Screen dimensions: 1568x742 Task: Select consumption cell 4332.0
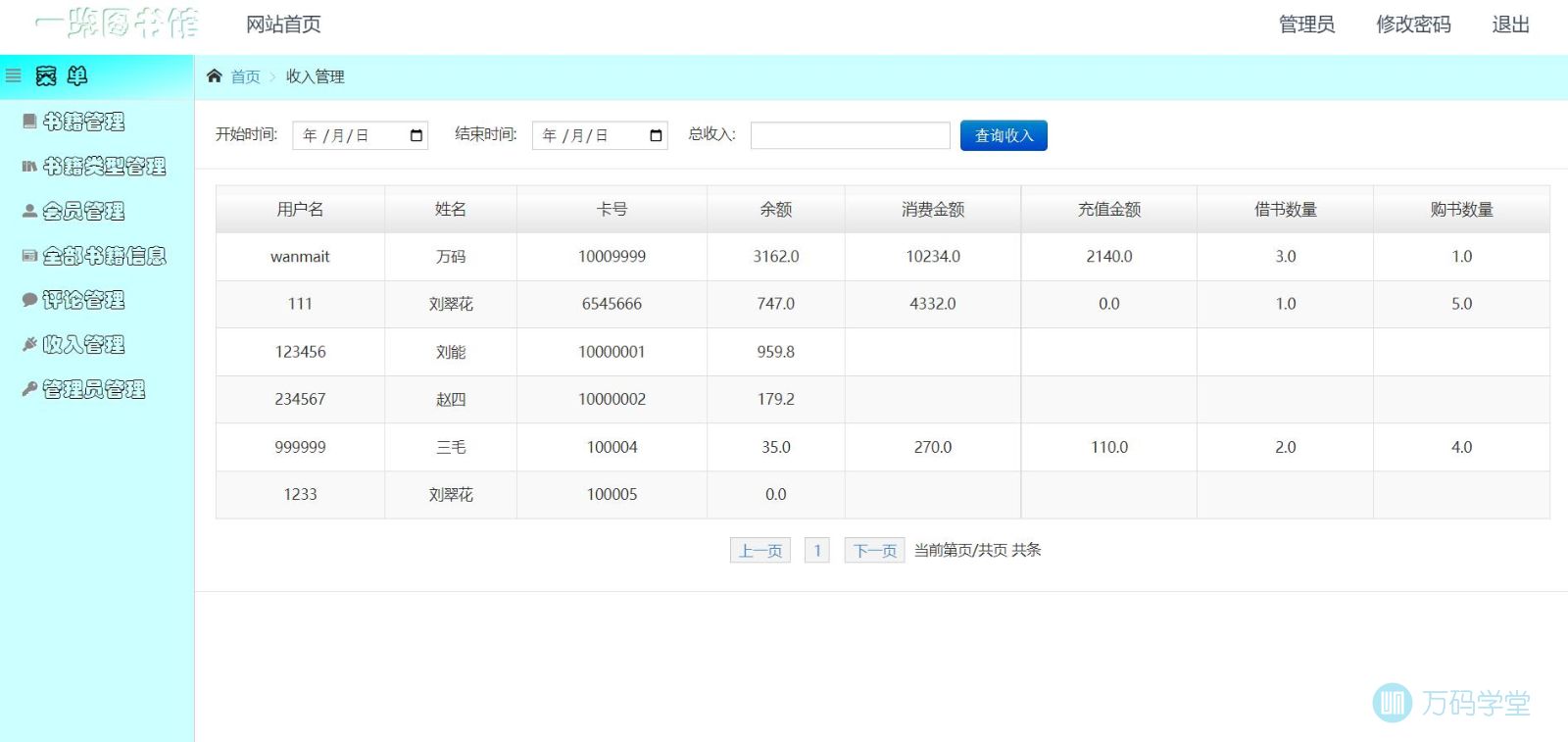[x=933, y=304]
